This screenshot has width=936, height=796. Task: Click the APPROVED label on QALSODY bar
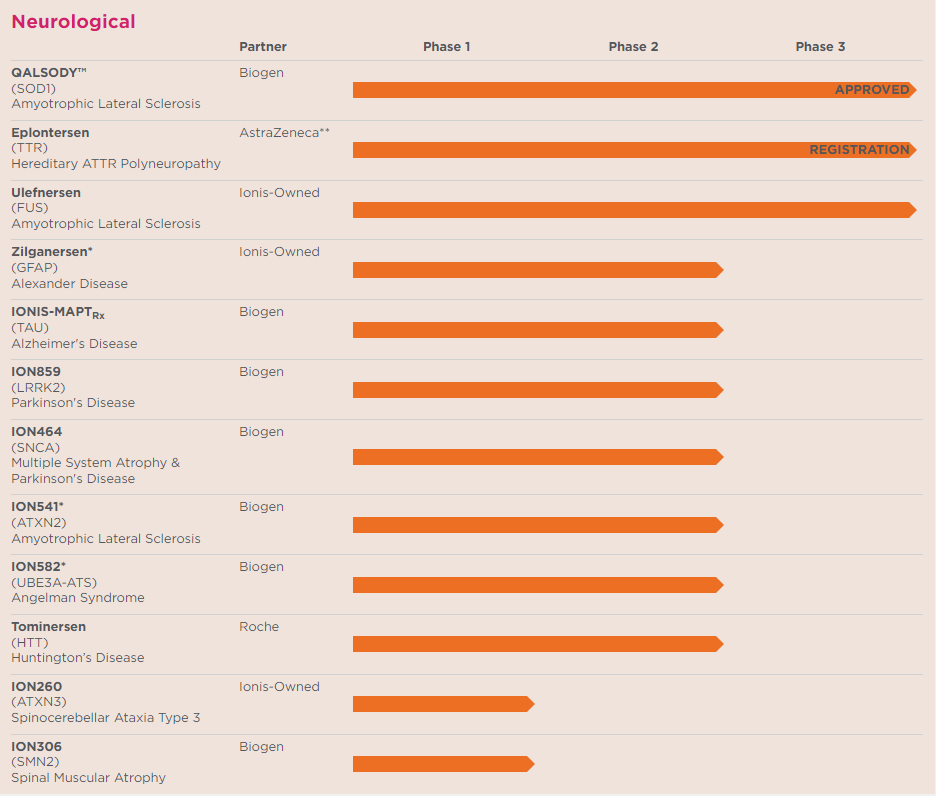(x=872, y=90)
